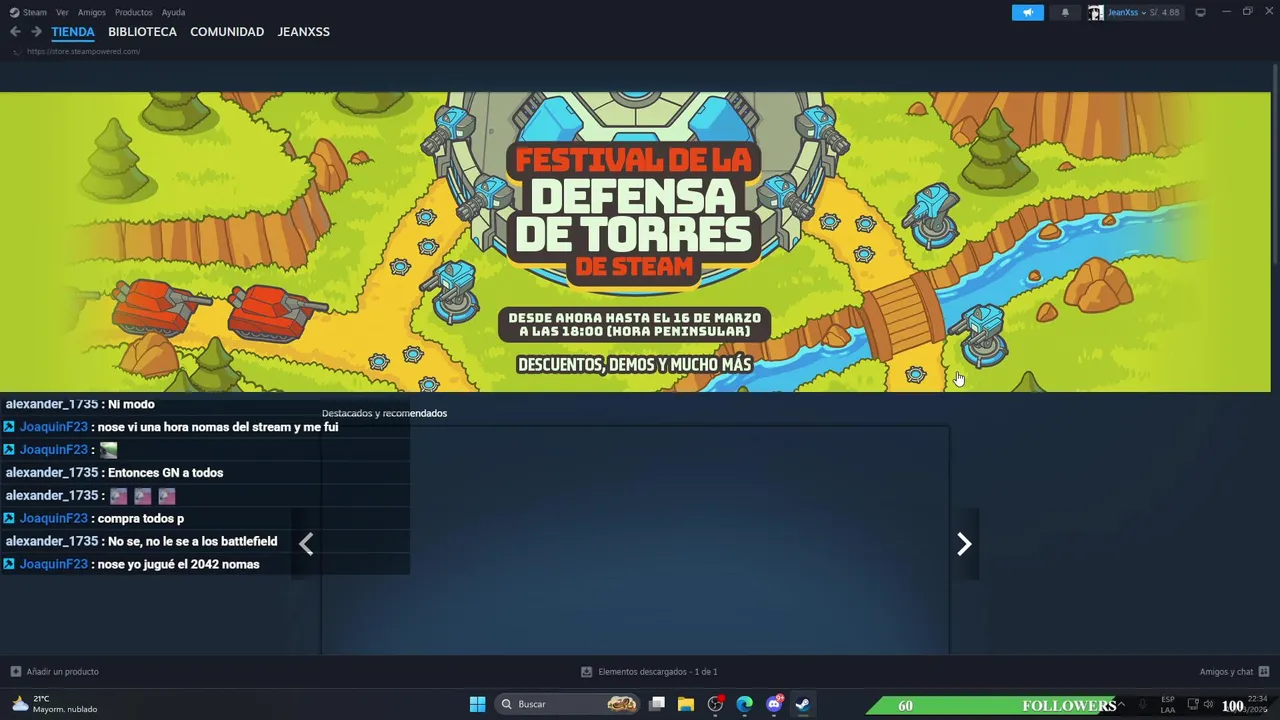Open the Festival de la Defensa de Torres banner
The image size is (1280, 720).
635,242
